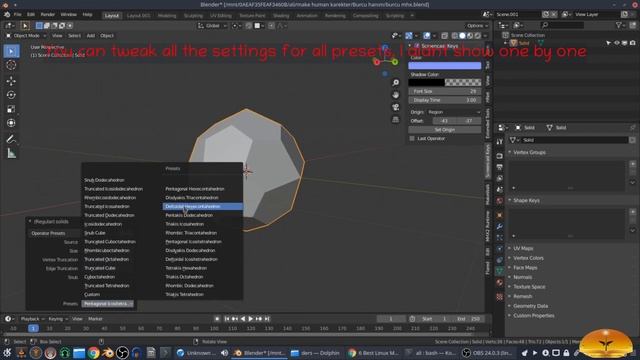The height and width of the screenshot is (360, 640).
Task: Open the Modifier (wrench) properties tab
Action: tap(500, 226)
